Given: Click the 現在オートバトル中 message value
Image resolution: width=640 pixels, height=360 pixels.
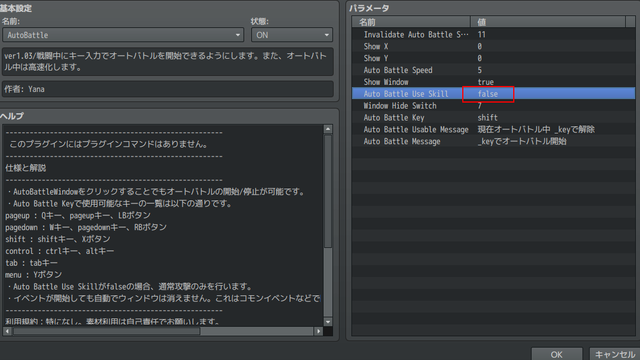Looking at the screenshot, I should 536,129.
